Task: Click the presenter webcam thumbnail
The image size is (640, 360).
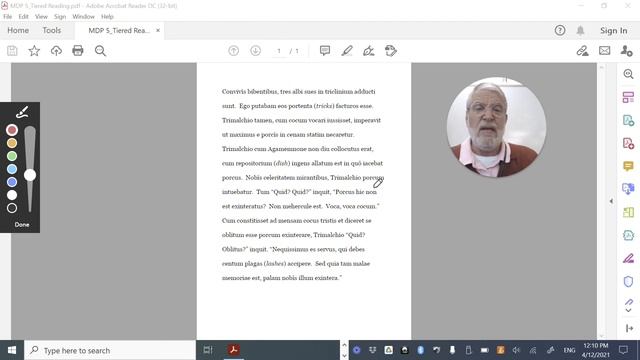Action: [x=496, y=127]
